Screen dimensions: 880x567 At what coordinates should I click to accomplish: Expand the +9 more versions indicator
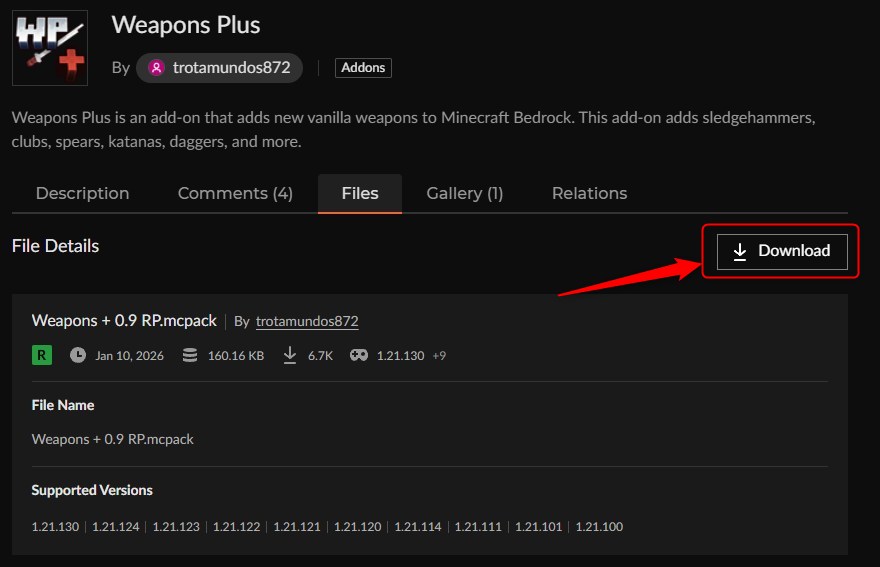tap(439, 355)
